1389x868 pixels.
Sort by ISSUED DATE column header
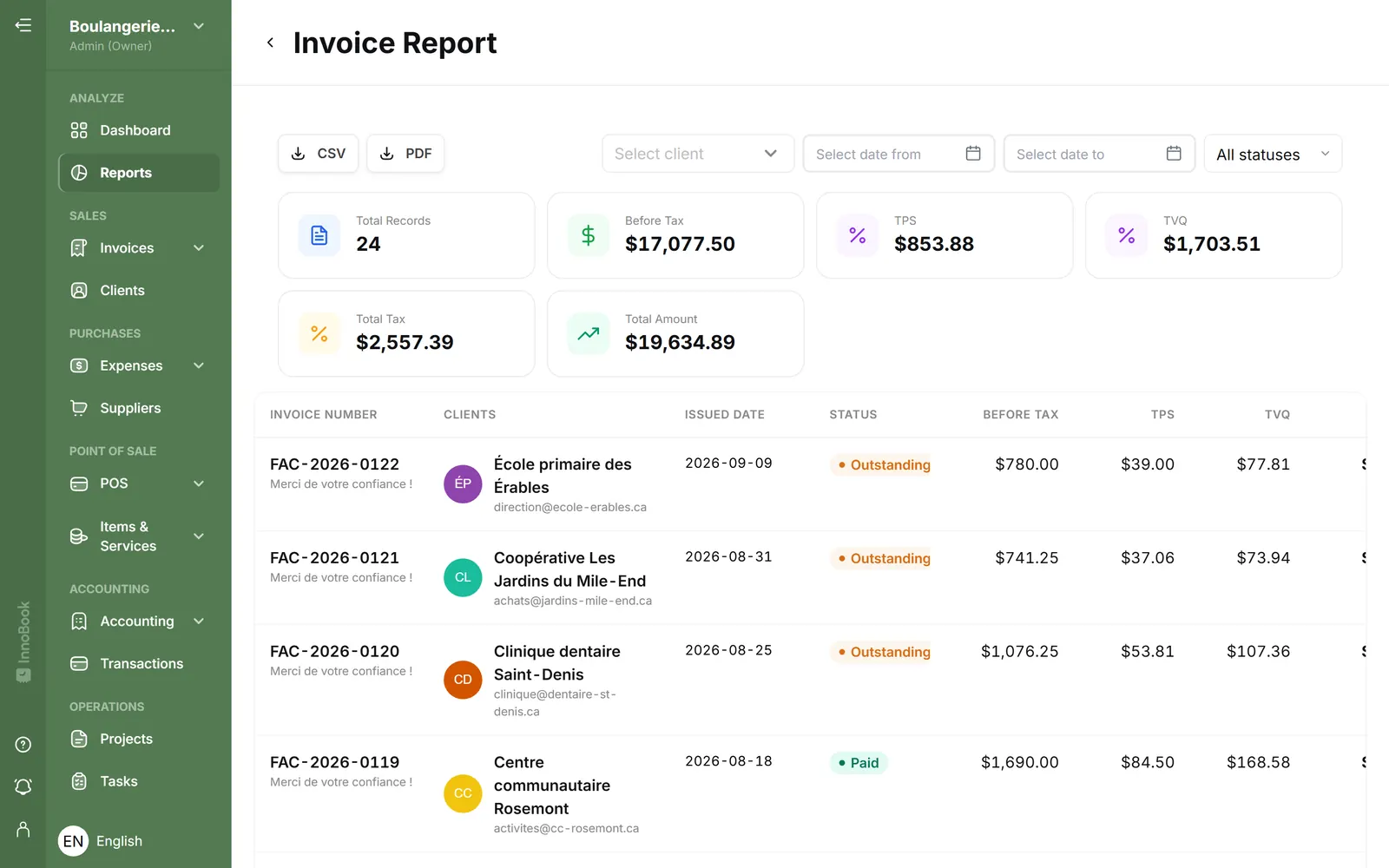(x=724, y=415)
